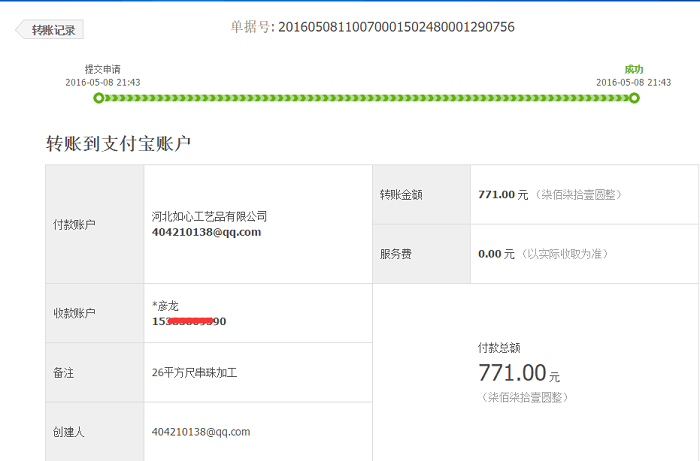Select creator email 404210138@qq.com in 创建人 row
This screenshot has width=700, height=461.
201,432
